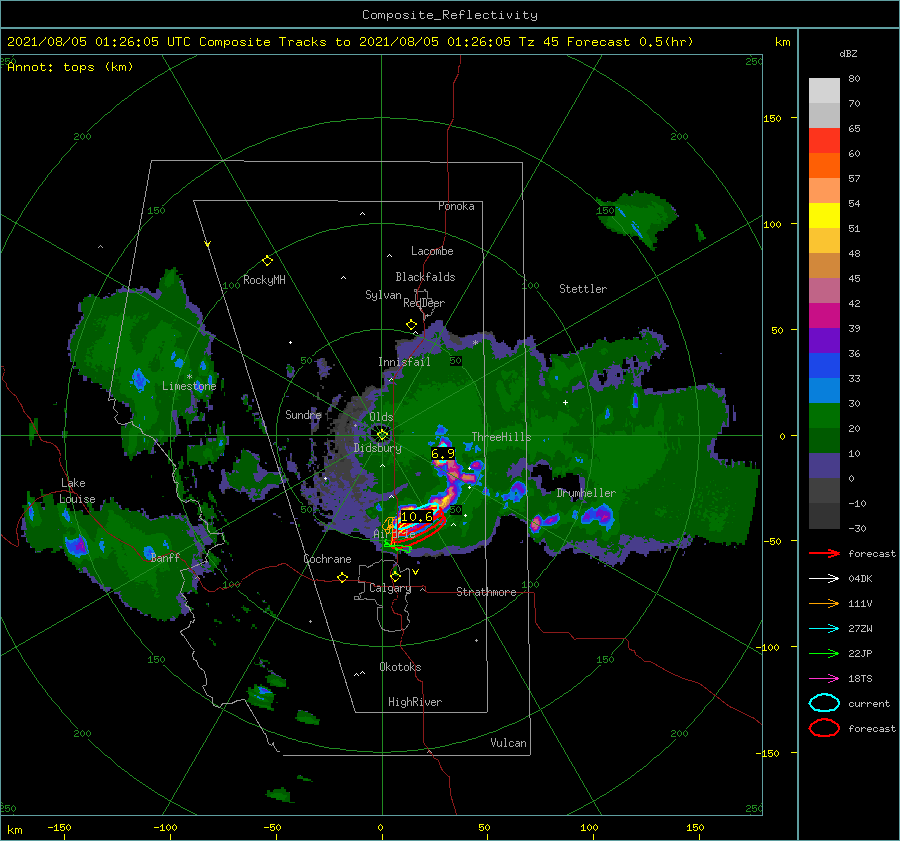Pick the yellow 54–51 dBZ swatch
This screenshot has height=841, width=900.
tap(824, 216)
